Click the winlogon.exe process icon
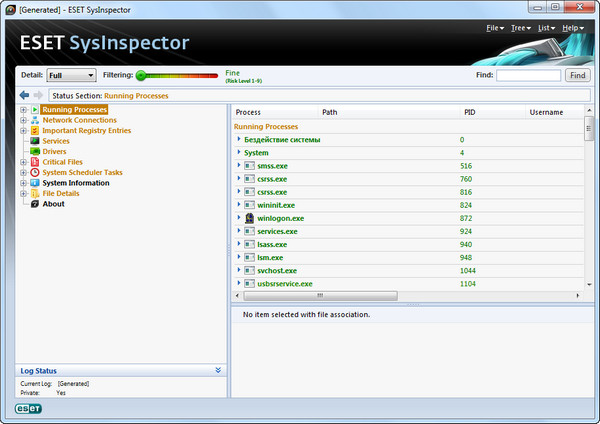600x424 pixels. pos(250,218)
